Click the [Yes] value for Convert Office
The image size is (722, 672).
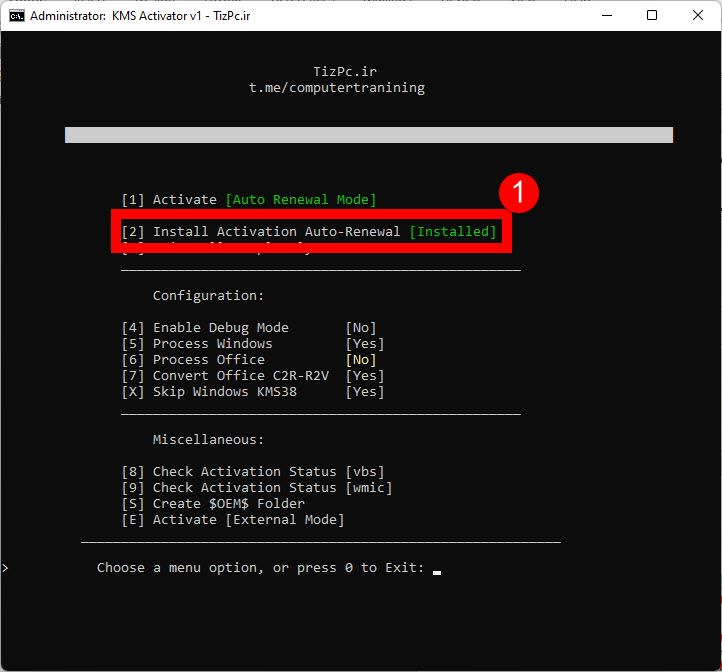coord(365,375)
